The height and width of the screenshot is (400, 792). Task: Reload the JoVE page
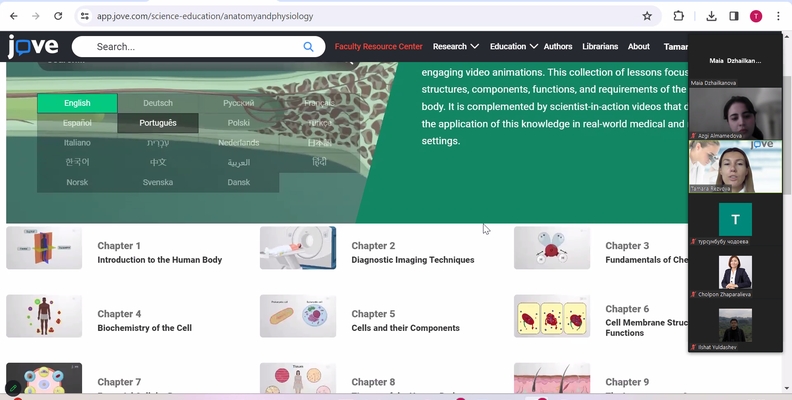[x=58, y=16]
